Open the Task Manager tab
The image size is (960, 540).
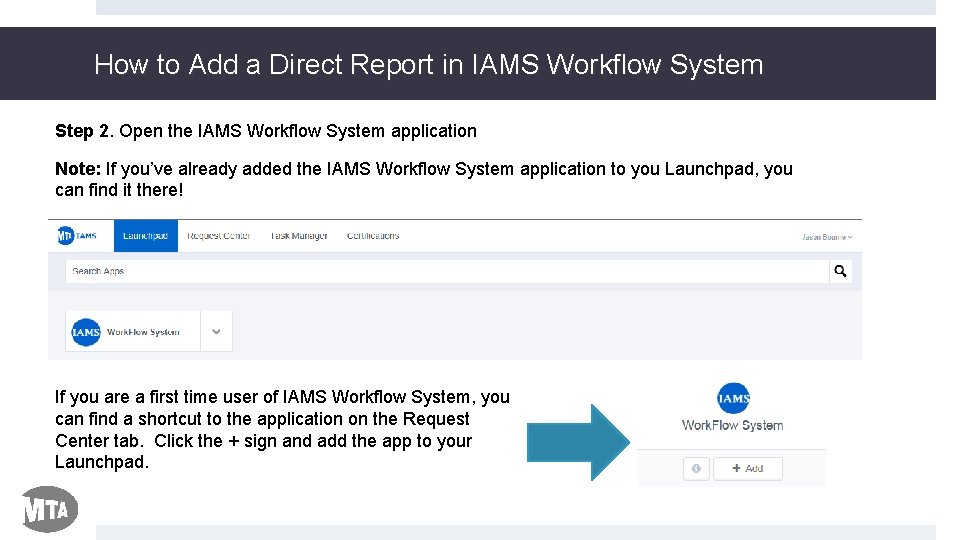tap(299, 236)
